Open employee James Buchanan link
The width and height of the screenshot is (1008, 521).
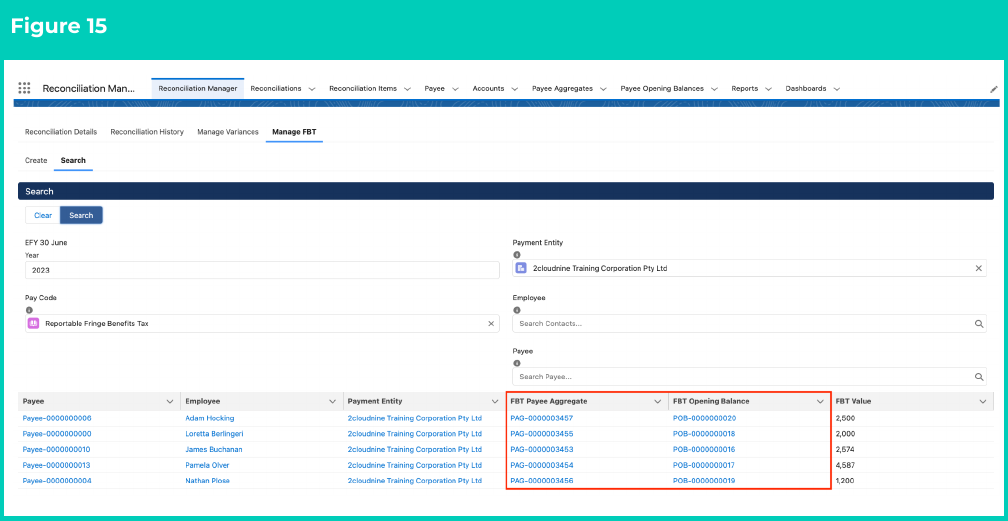click(213, 449)
